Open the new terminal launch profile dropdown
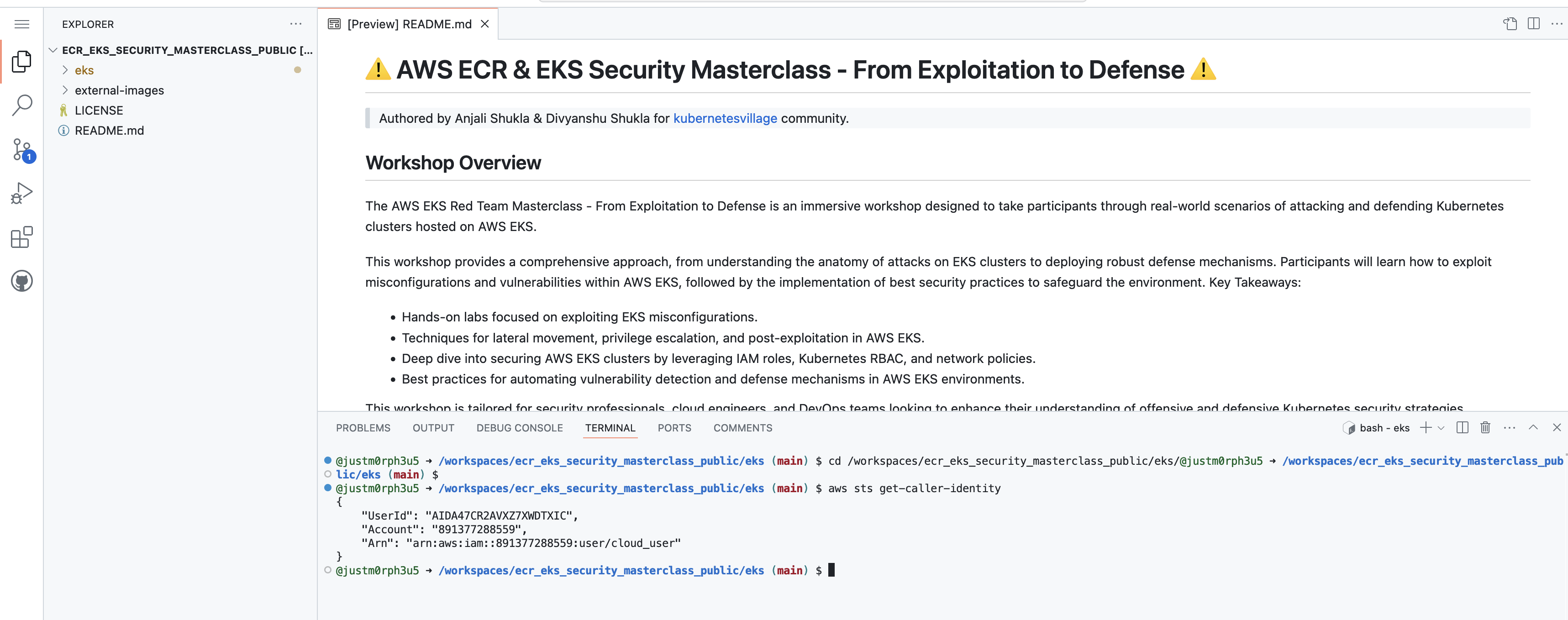 1441,428
